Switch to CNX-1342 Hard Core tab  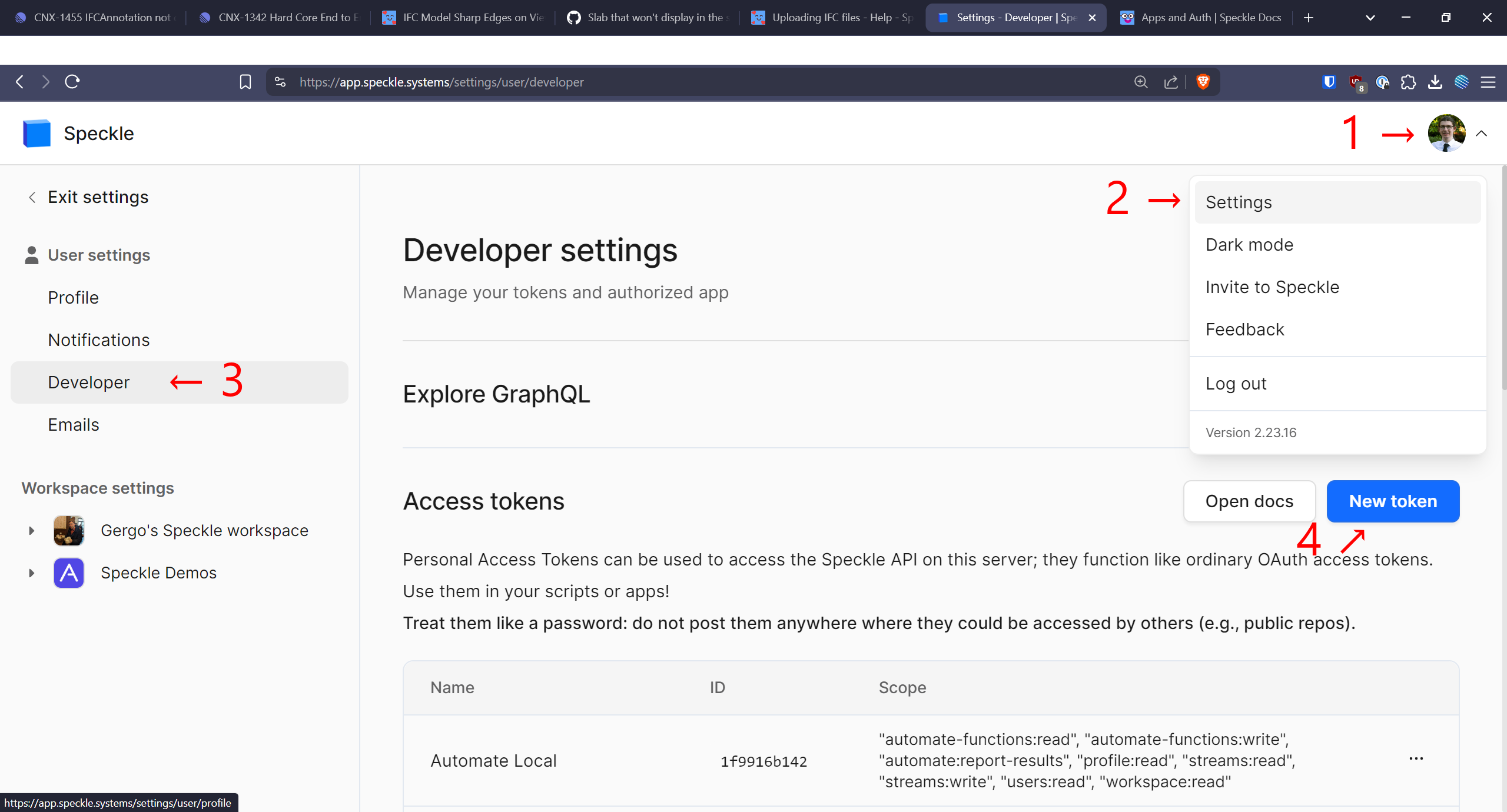280,18
